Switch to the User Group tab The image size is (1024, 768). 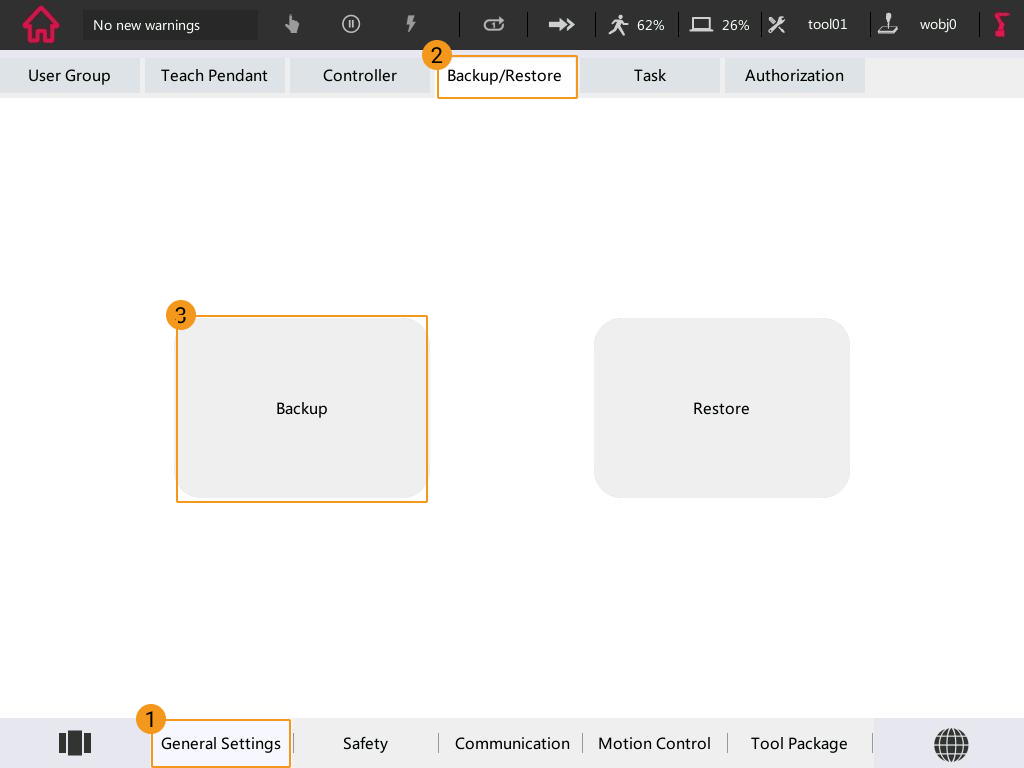(x=69, y=76)
